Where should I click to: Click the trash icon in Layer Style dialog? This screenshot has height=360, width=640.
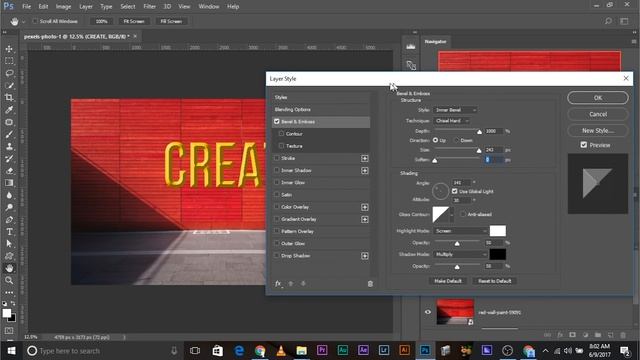click(370, 284)
